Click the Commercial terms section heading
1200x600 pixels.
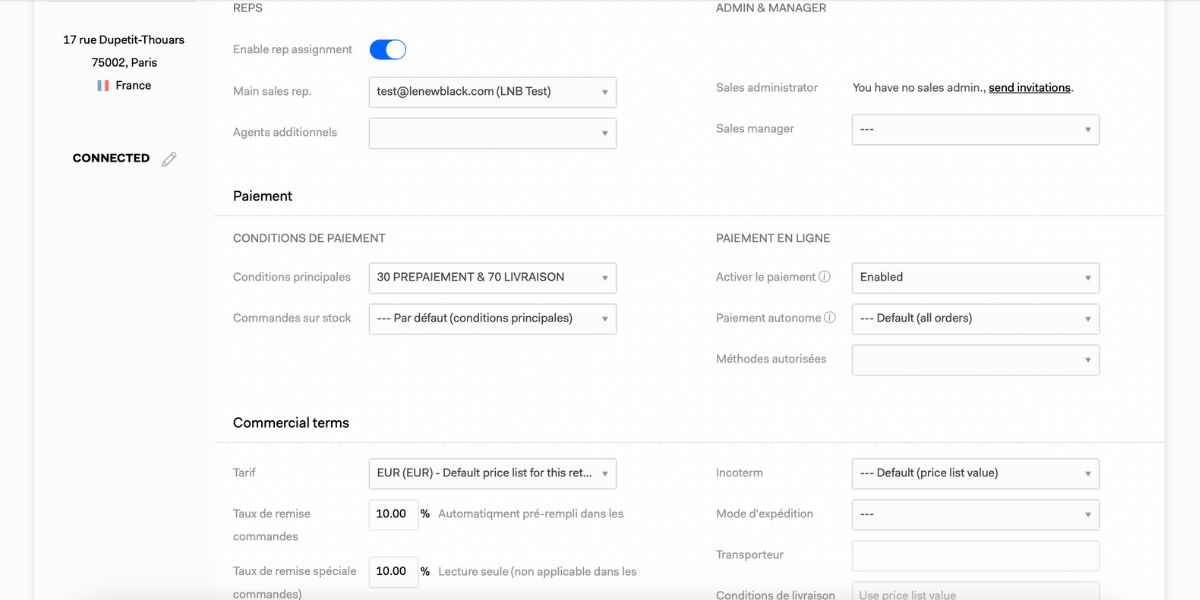(x=291, y=423)
